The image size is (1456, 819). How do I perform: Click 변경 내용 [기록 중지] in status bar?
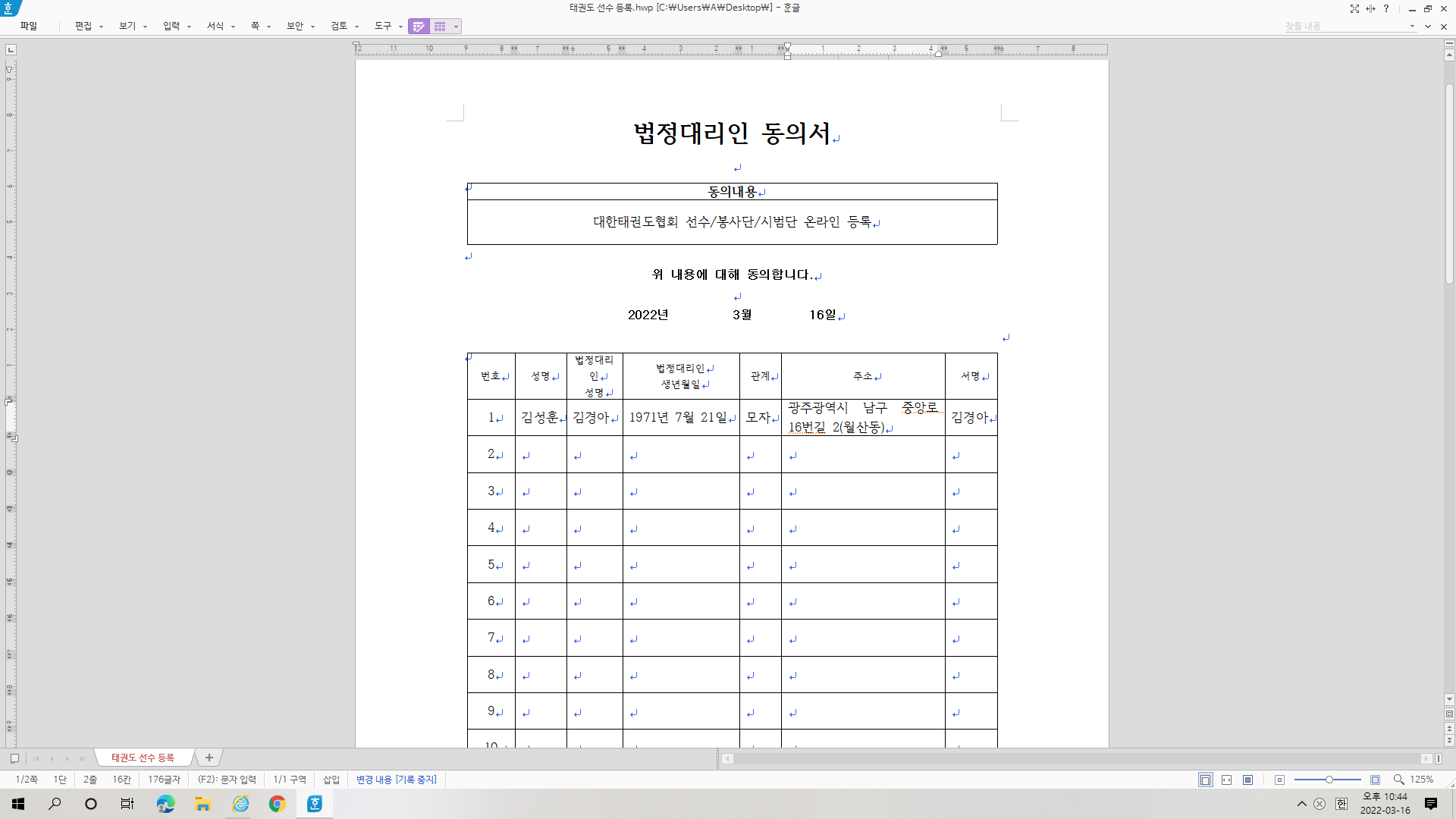pyautogui.click(x=397, y=780)
